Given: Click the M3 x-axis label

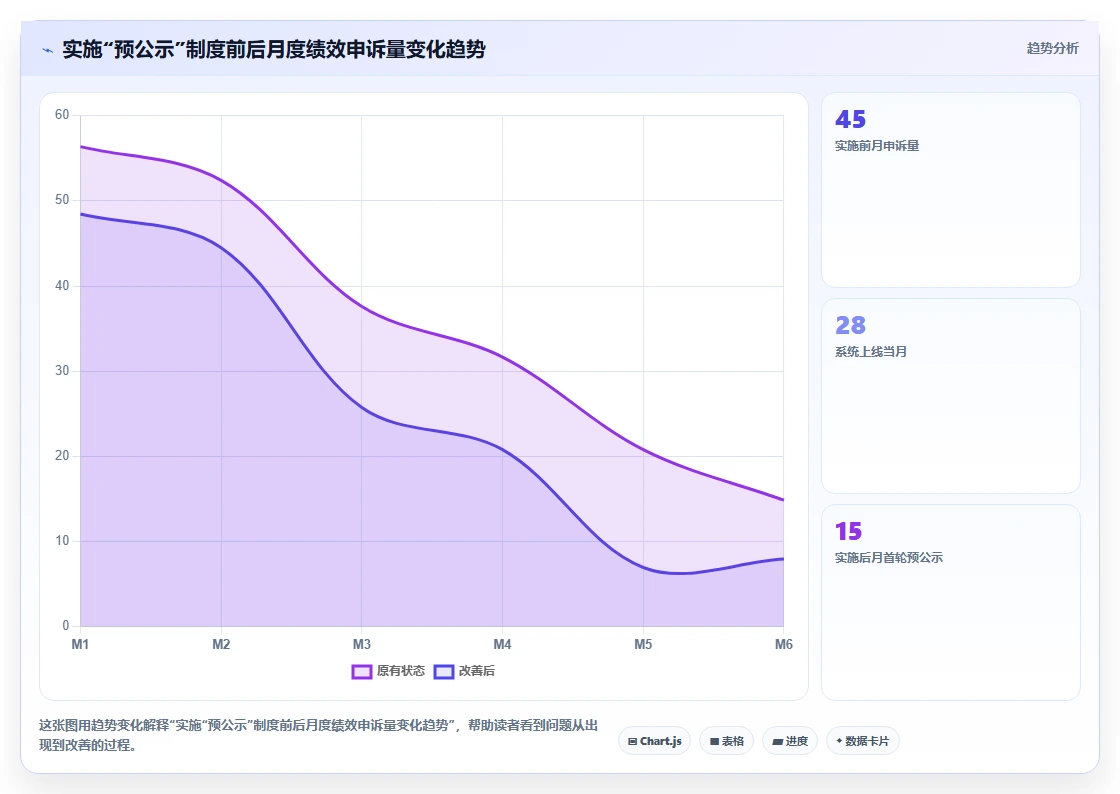Looking at the screenshot, I should coord(361,645).
